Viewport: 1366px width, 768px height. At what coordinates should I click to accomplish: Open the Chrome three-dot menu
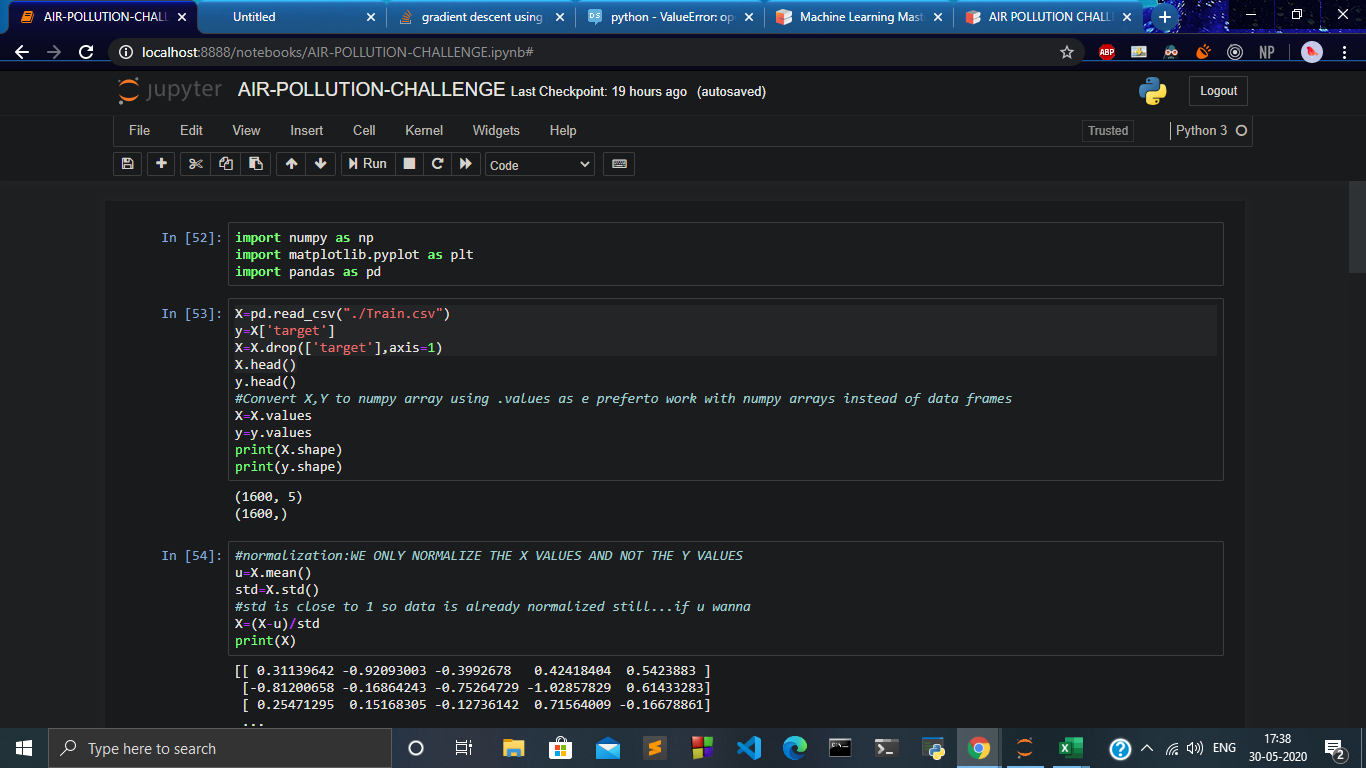[1344, 52]
